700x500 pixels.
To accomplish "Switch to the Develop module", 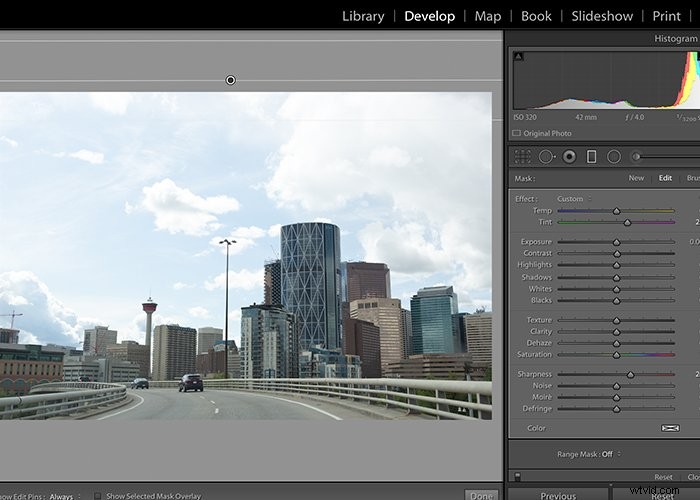I will click(429, 16).
